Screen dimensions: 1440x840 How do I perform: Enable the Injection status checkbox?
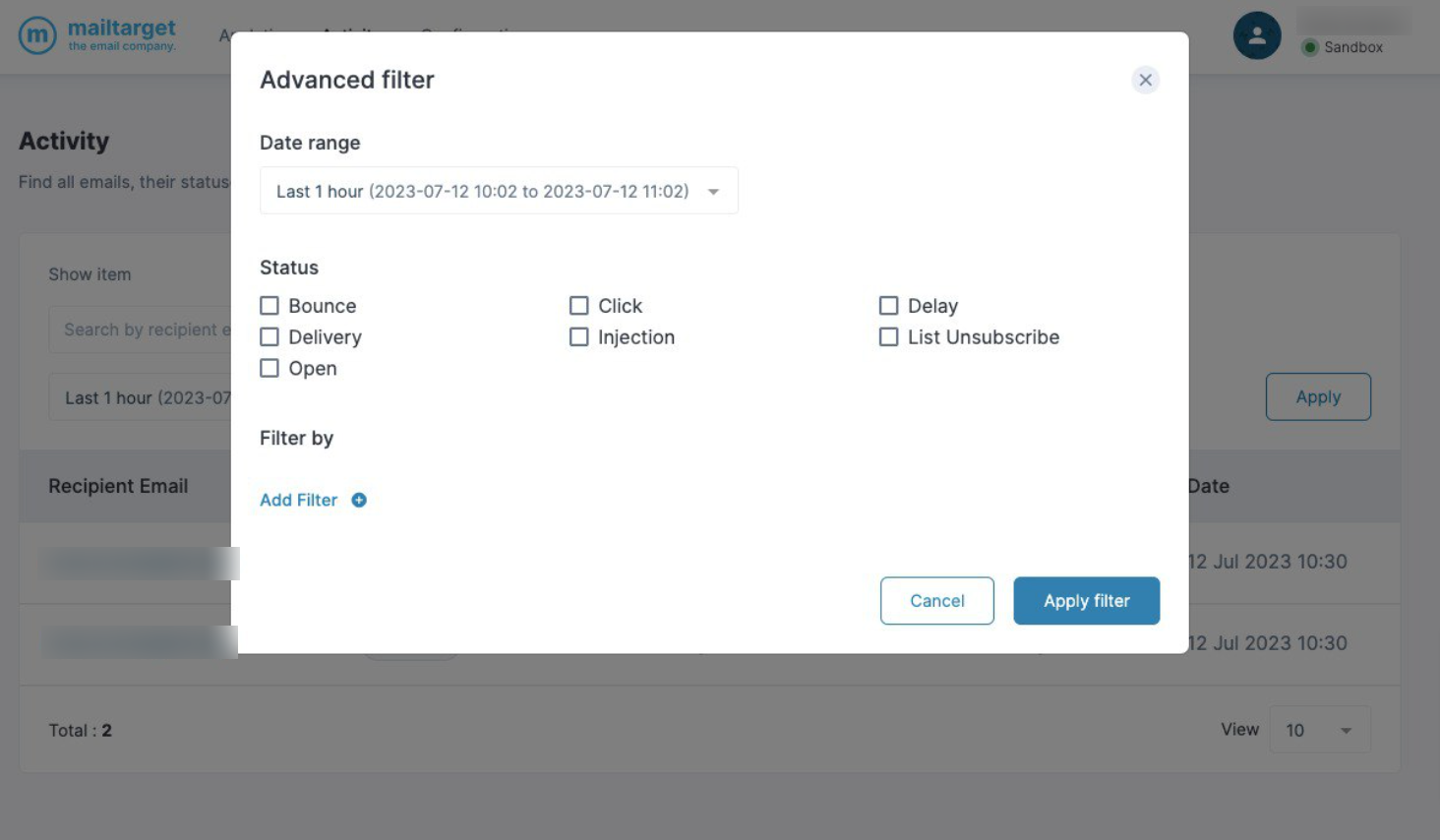pos(579,337)
